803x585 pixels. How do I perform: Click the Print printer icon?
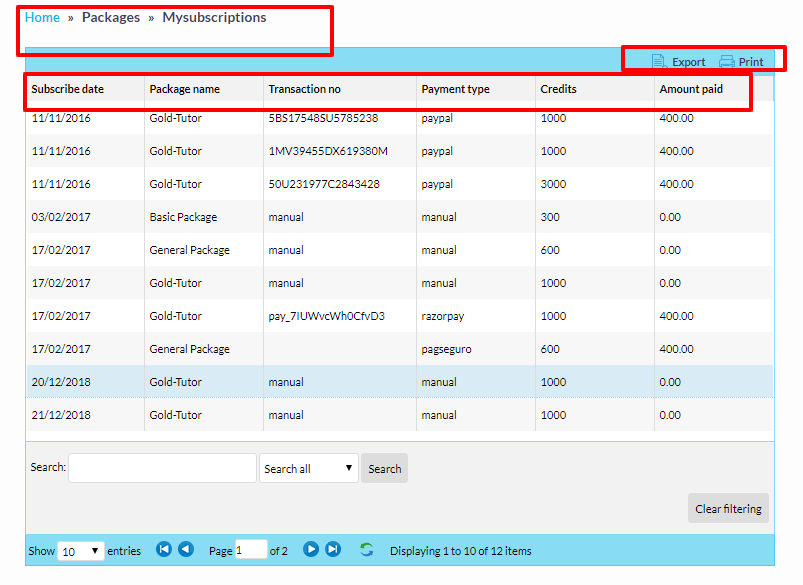(x=727, y=62)
